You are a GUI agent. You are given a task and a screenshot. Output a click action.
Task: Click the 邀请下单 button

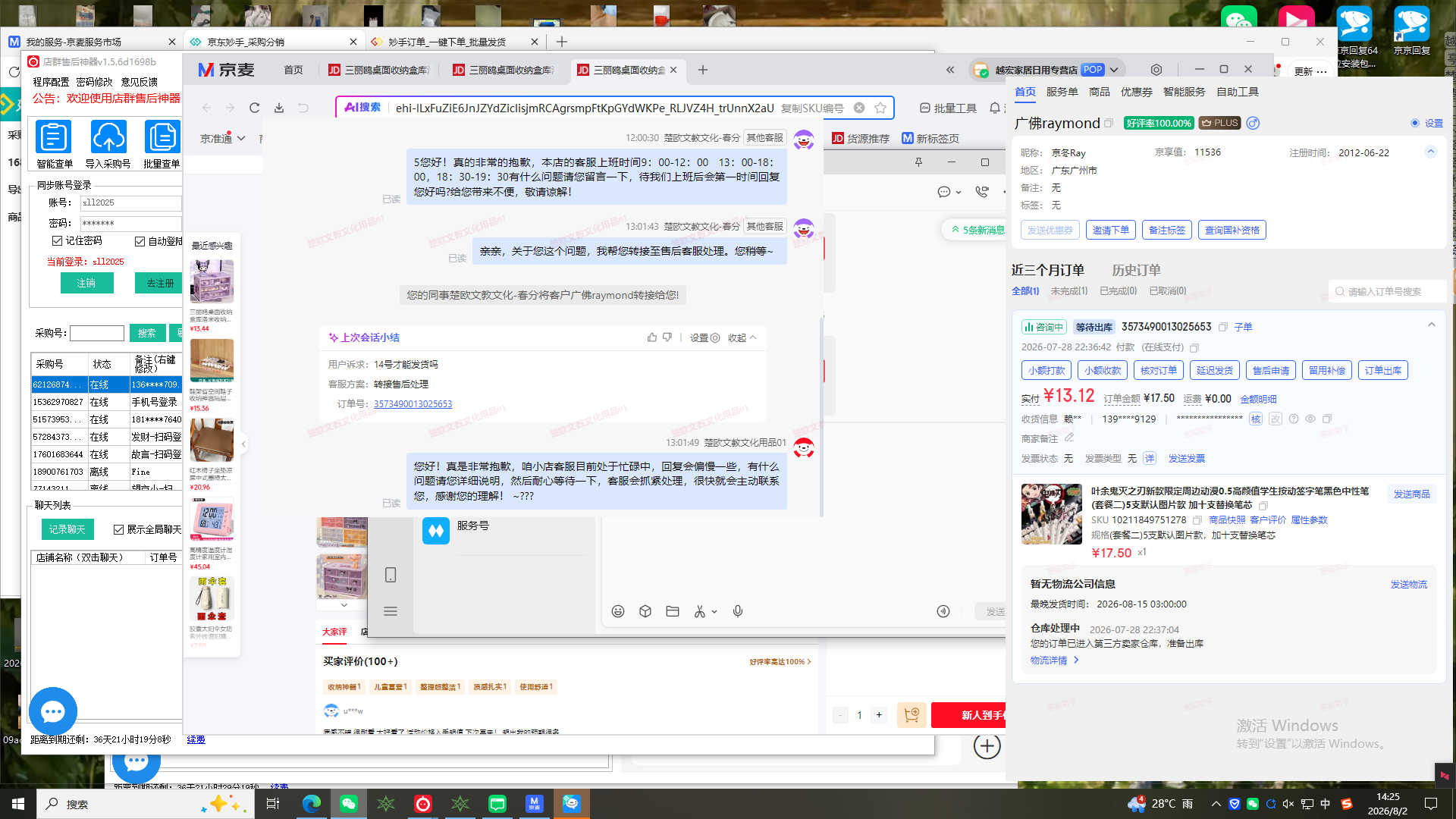(1110, 230)
